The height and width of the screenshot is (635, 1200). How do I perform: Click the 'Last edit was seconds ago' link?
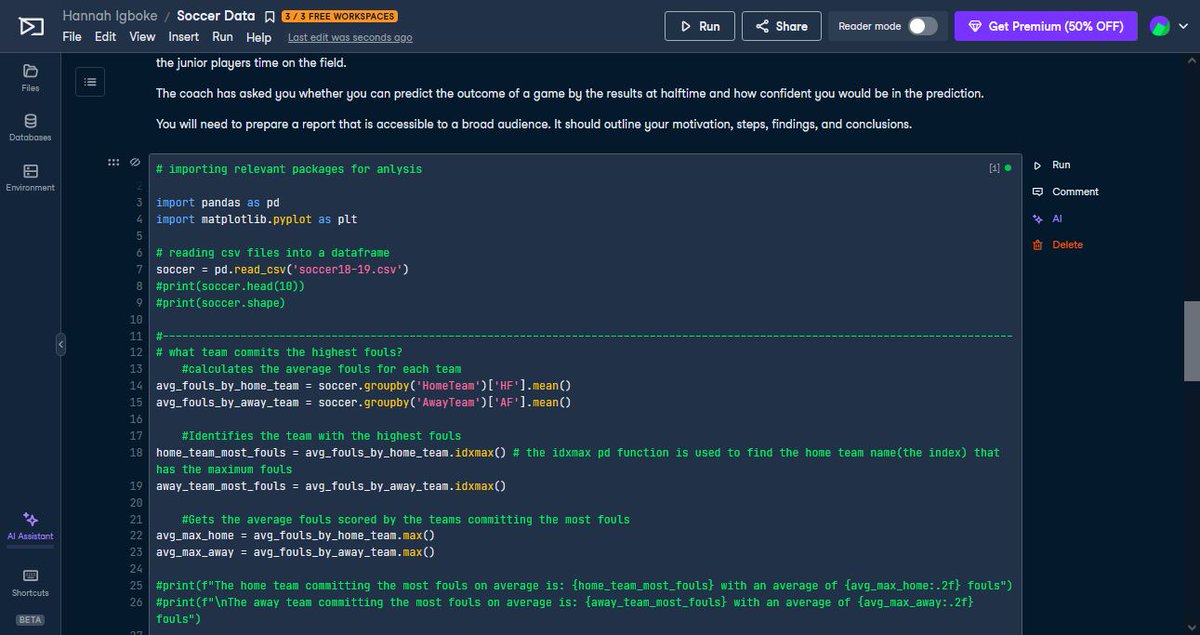coord(350,37)
